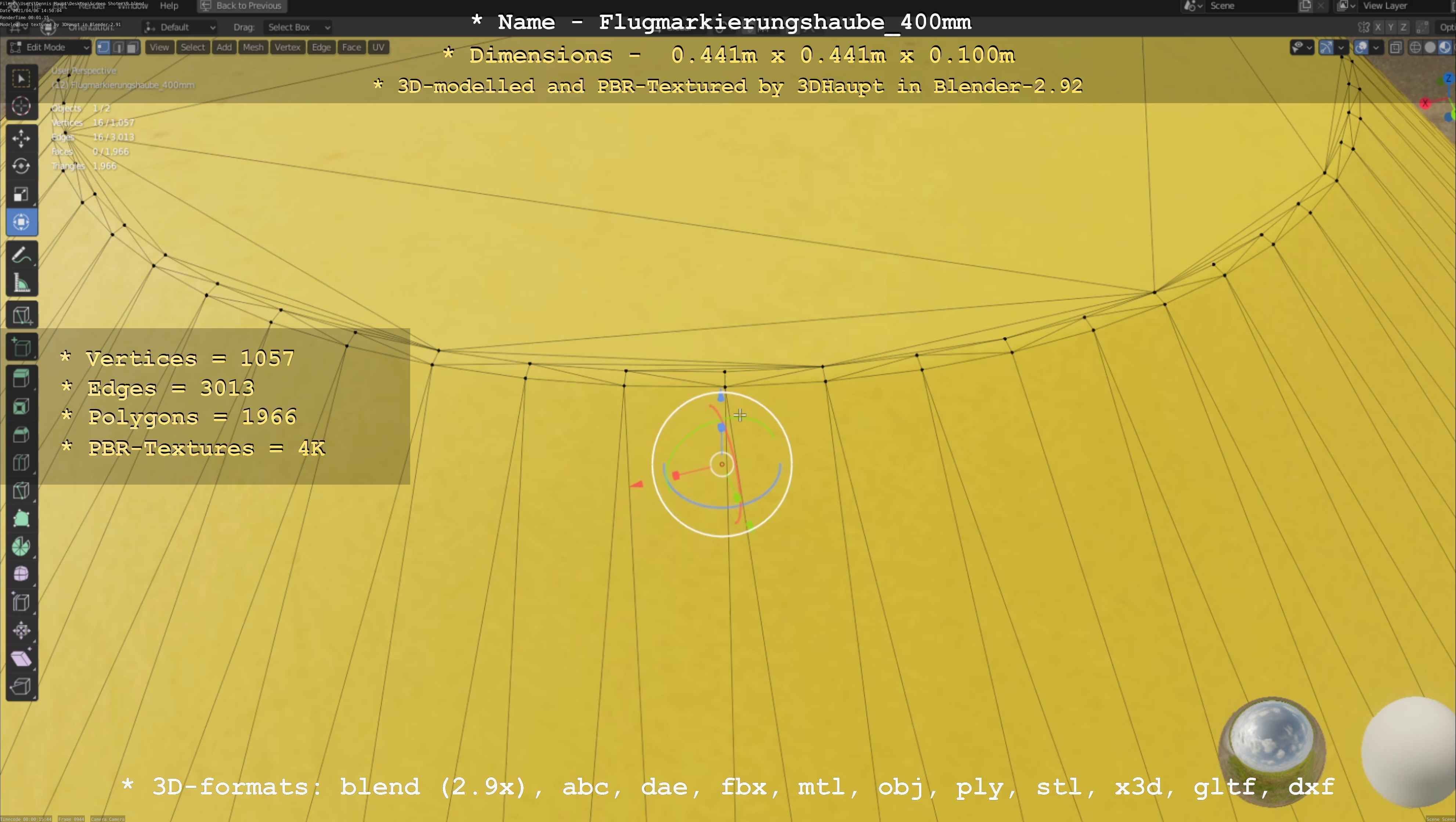Select the Cursor tool
Screen dimensions: 1456x822
pyautogui.click(x=21, y=106)
